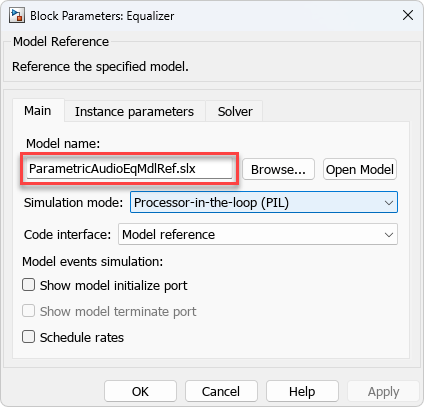Click the Simulink icon in title bar
This screenshot has height=407, width=424.
tap(17, 16)
